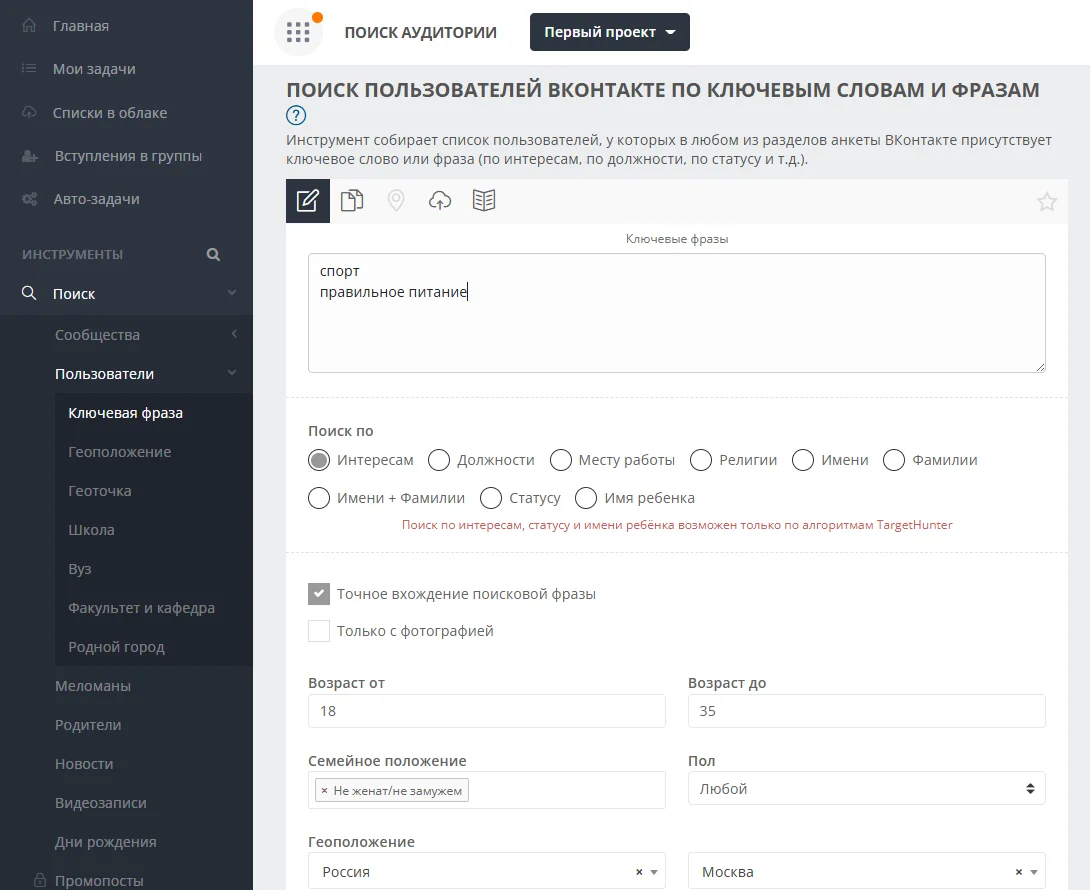The image size is (1090, 890).
Task: Click the Семейное положение tag field
Action: pos(487,790)
